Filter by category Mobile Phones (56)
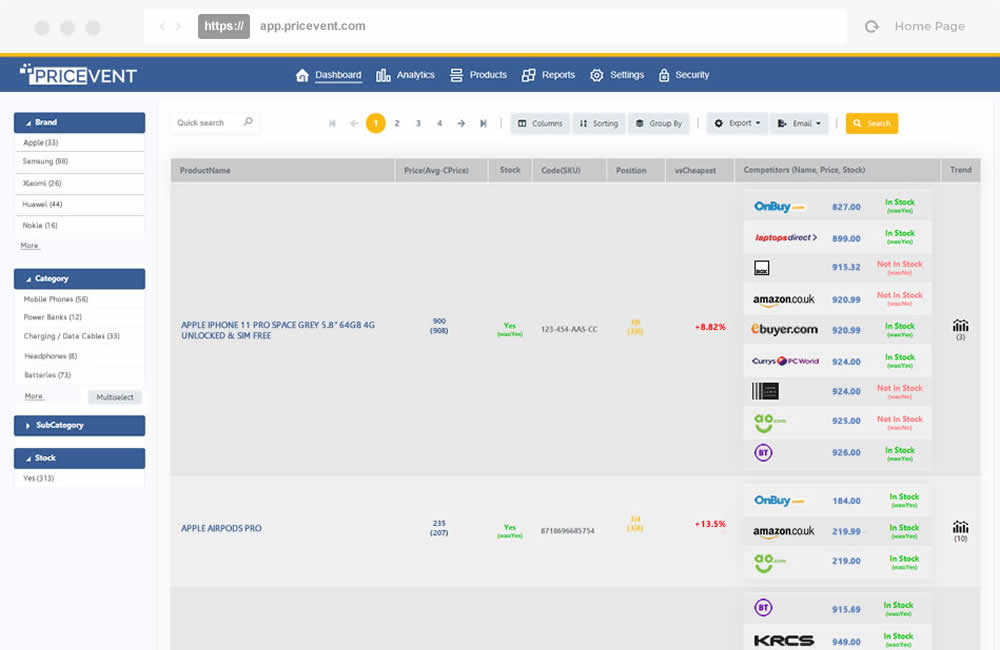 [x=55, y=299]
